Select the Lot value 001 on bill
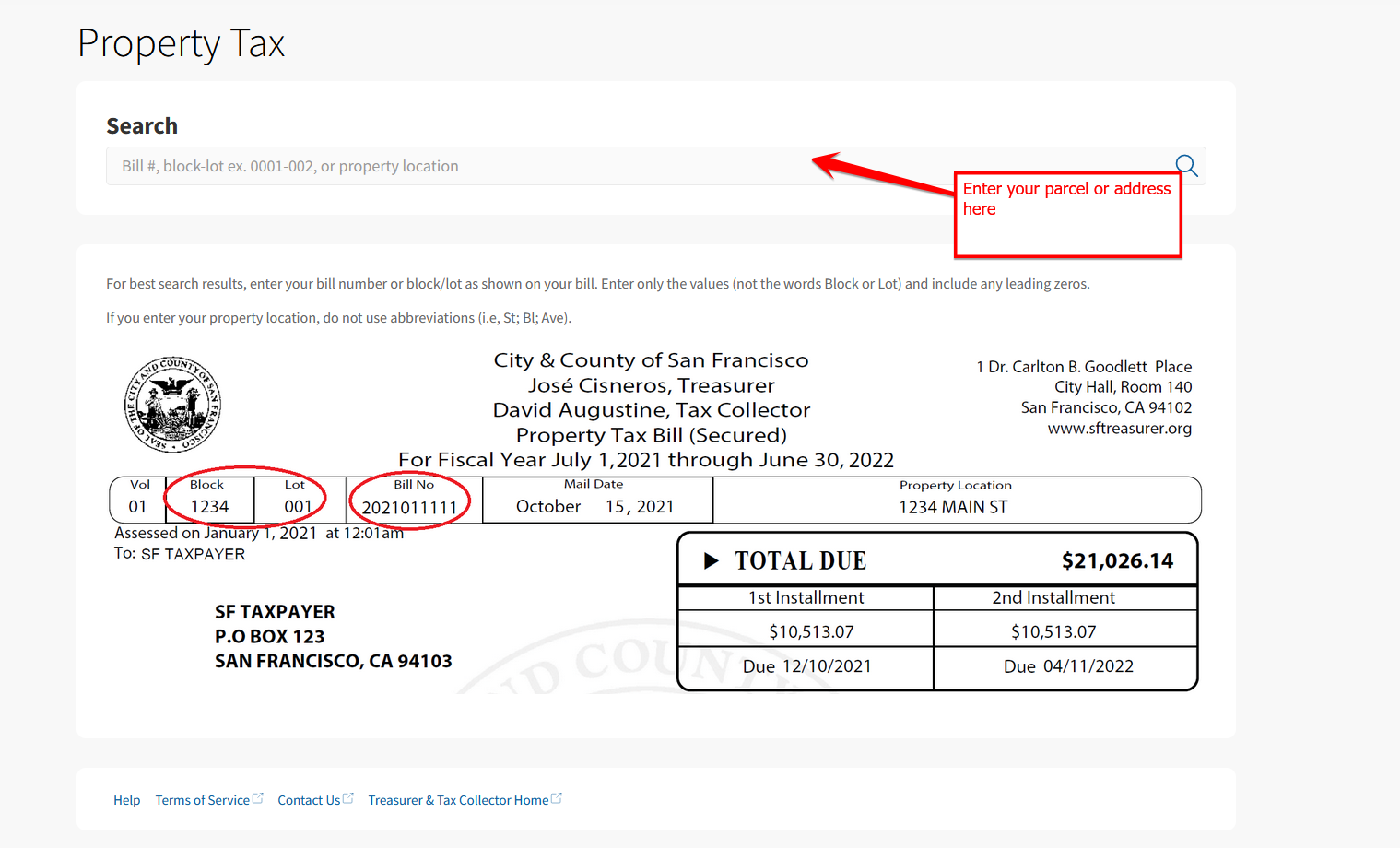This screenshot has width=1400, height=848. [x=298, y=507]
